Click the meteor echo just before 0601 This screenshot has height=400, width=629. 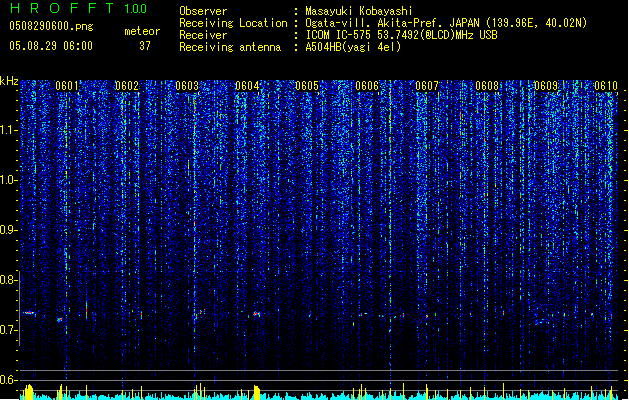(59, 320)
